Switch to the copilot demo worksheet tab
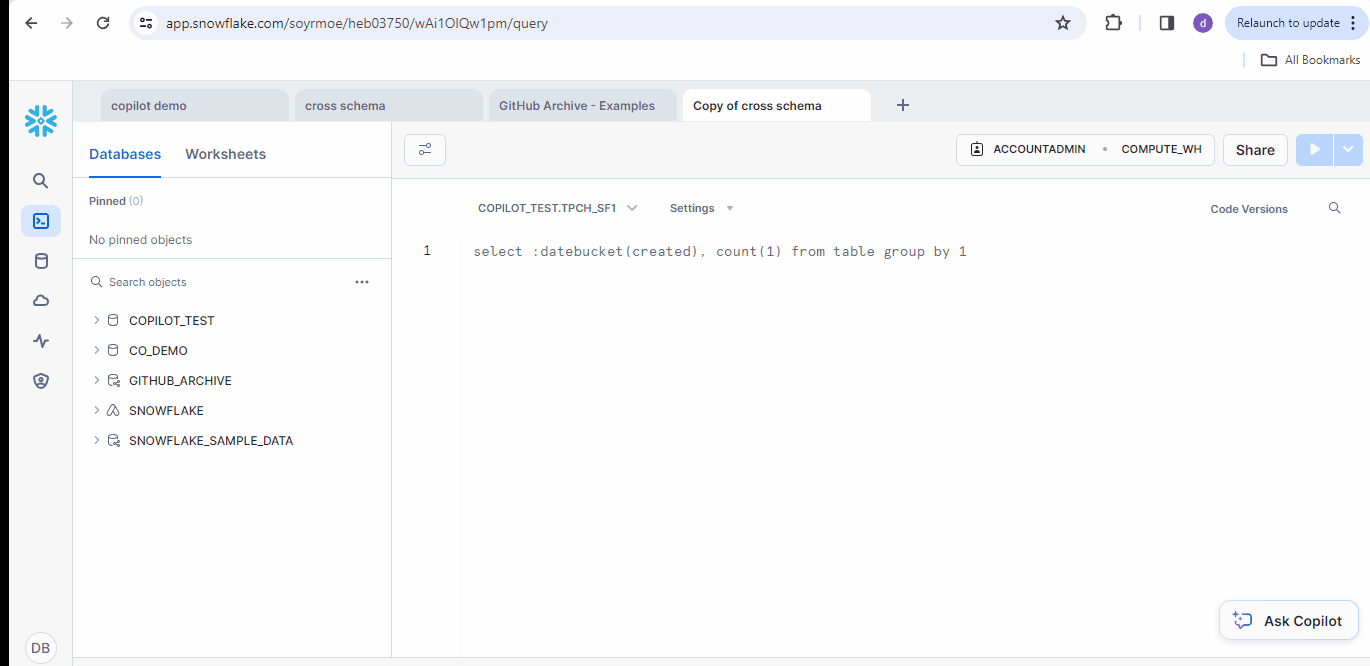 pos(194,105)
